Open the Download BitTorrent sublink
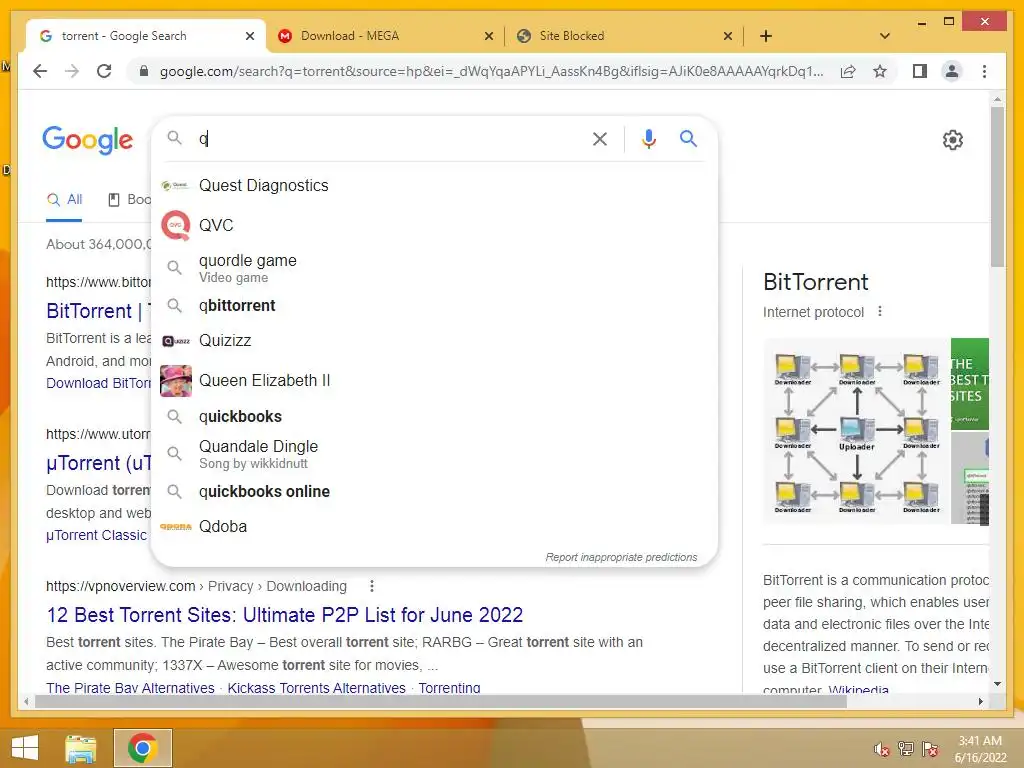This screenshot has height=768, width=1024. pos(98,383)
